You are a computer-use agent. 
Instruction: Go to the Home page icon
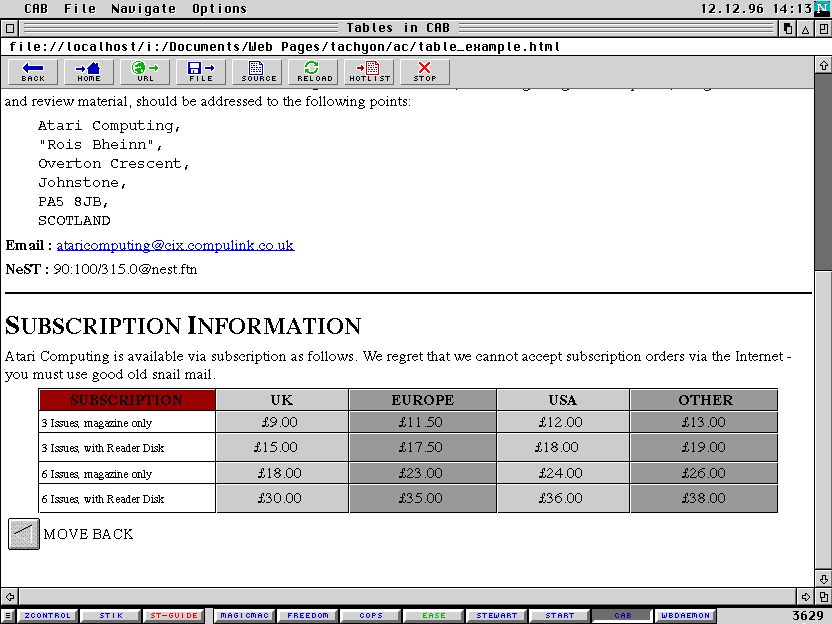click(x=89, y=72)
